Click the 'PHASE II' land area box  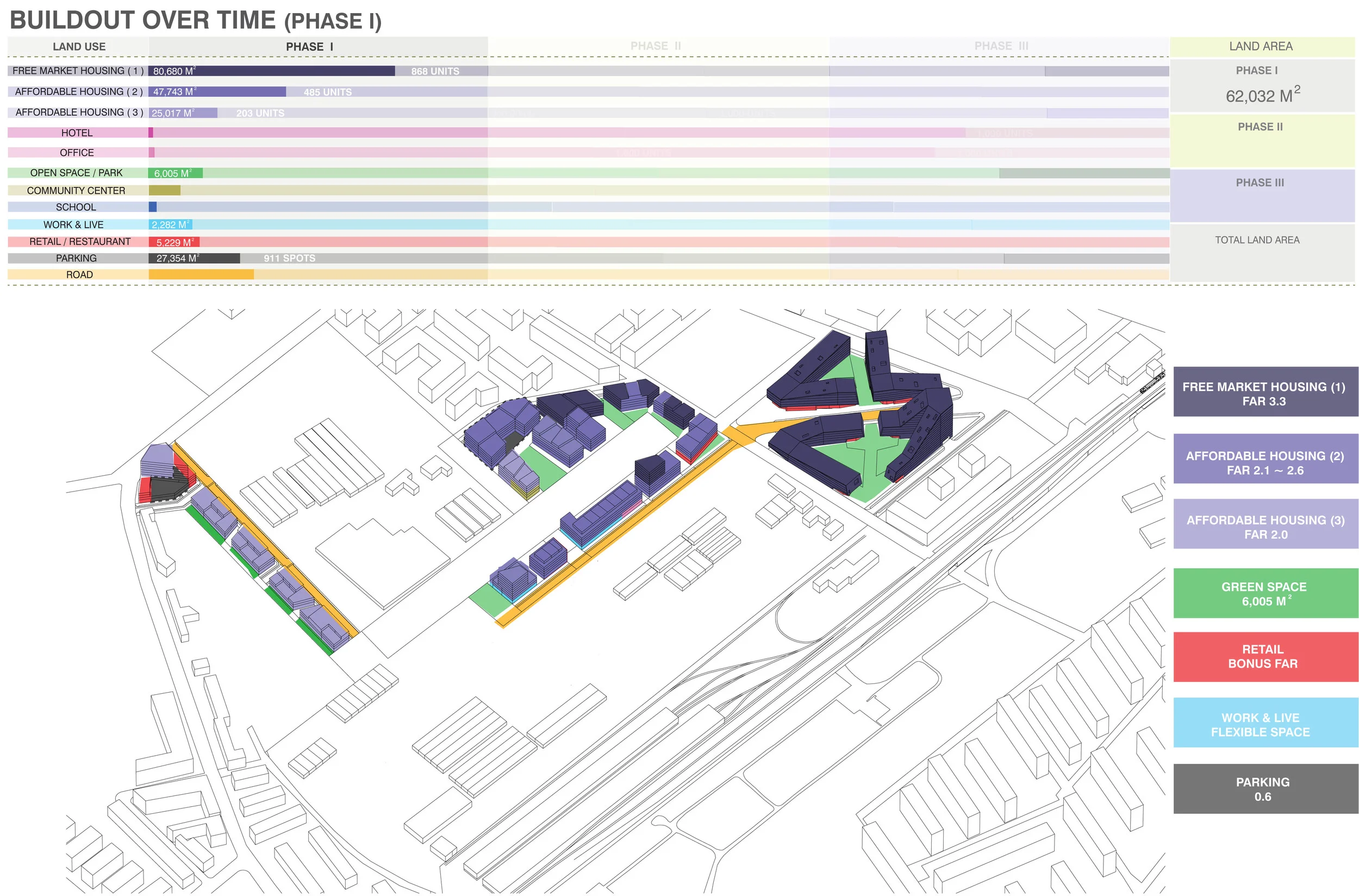[x=1261, y=141]
